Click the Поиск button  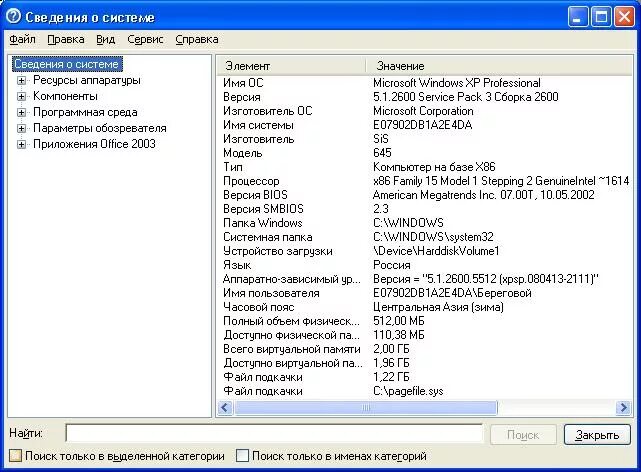(x=523, y=435)
